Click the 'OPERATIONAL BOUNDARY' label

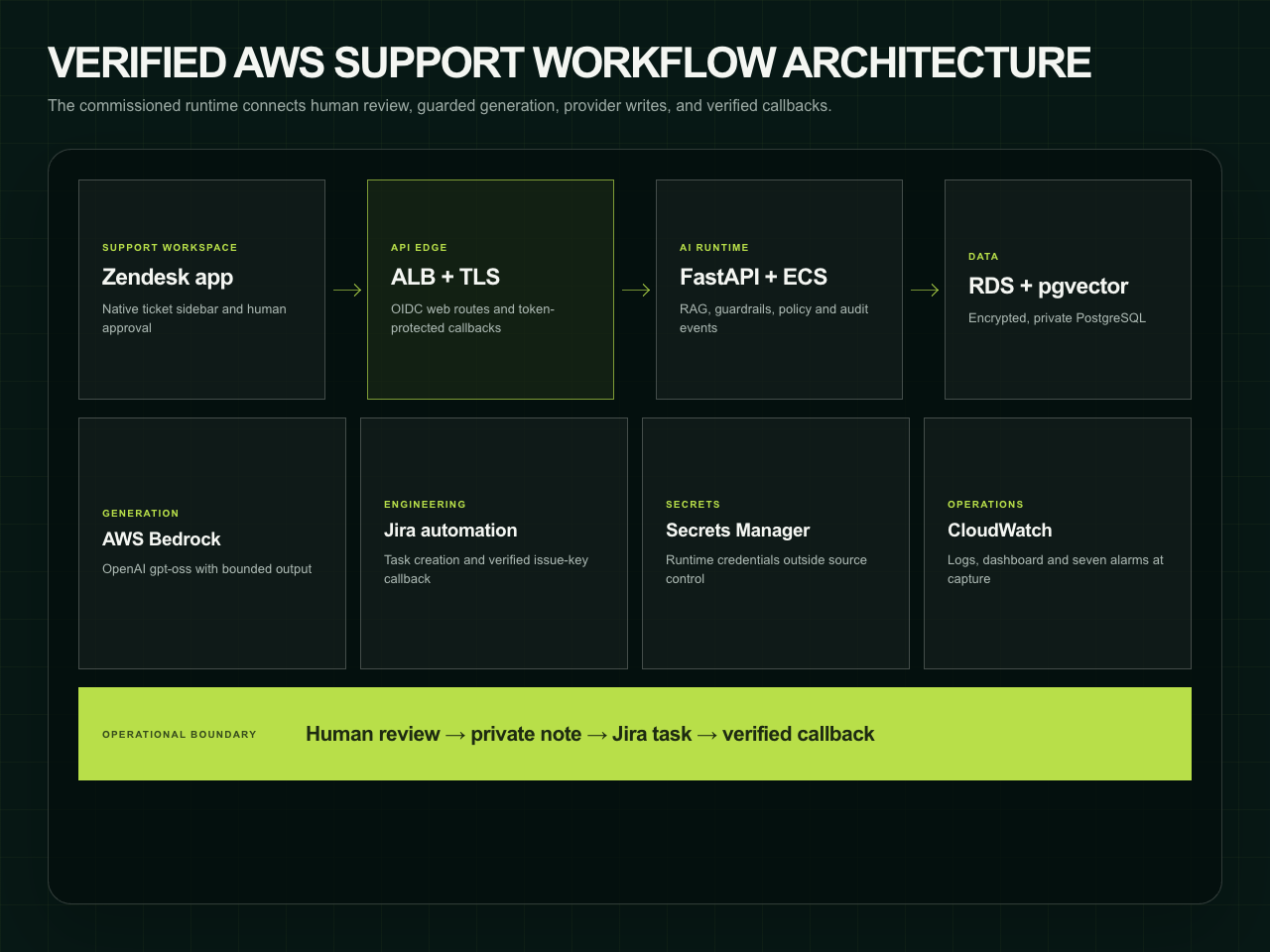[180, 735]
